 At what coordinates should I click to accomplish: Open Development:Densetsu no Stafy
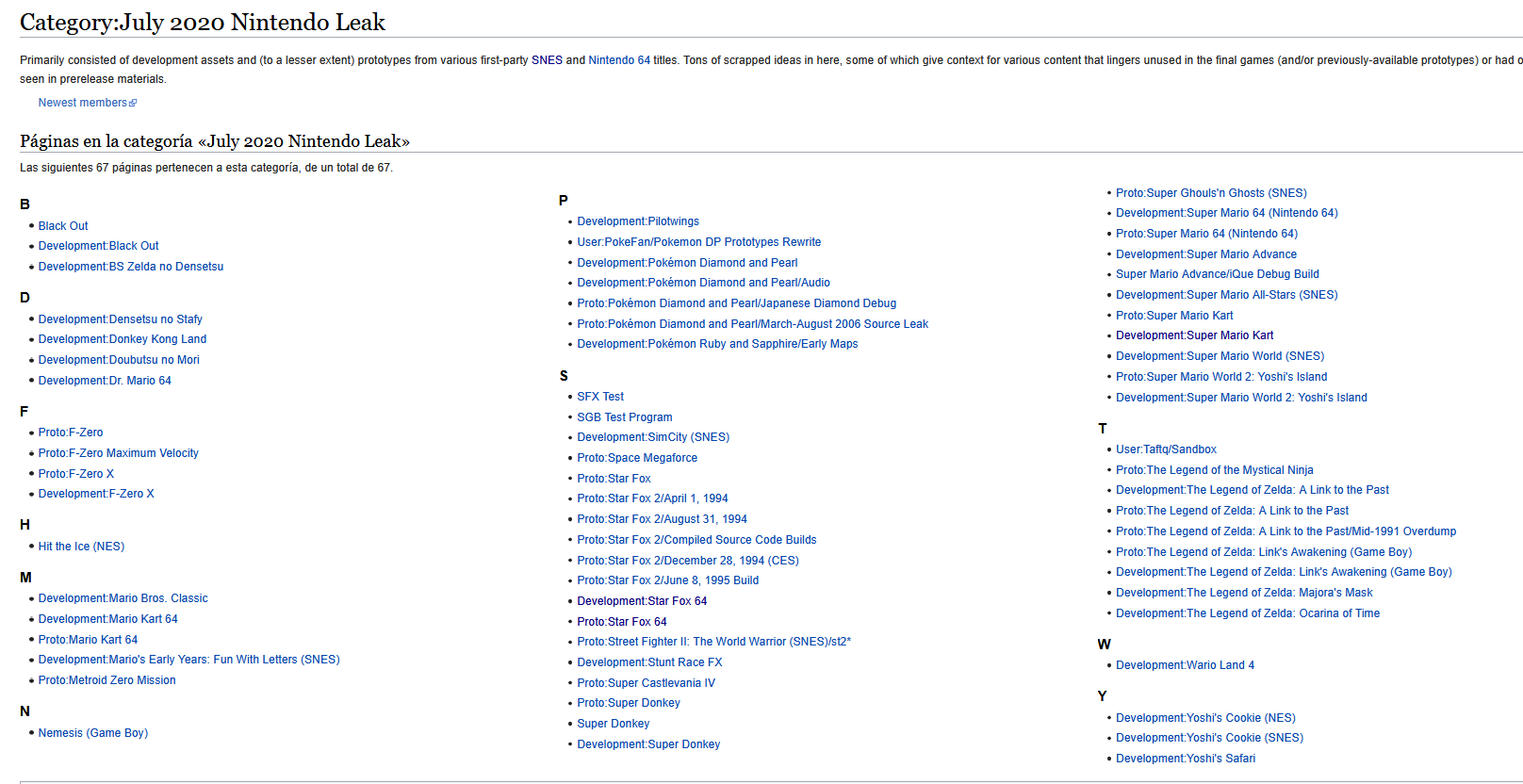(x=121, y=319)
